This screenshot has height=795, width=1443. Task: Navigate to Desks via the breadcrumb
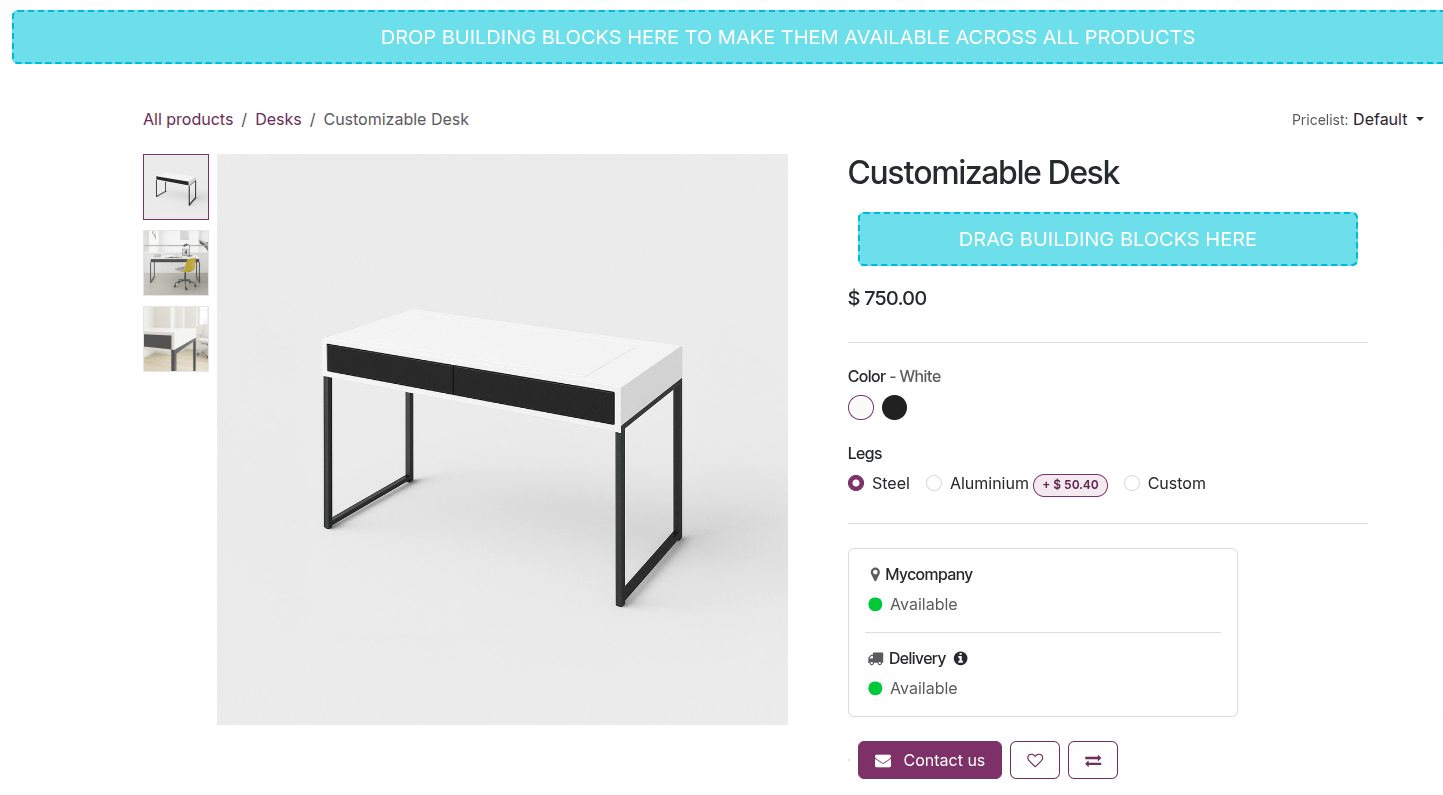278,119
